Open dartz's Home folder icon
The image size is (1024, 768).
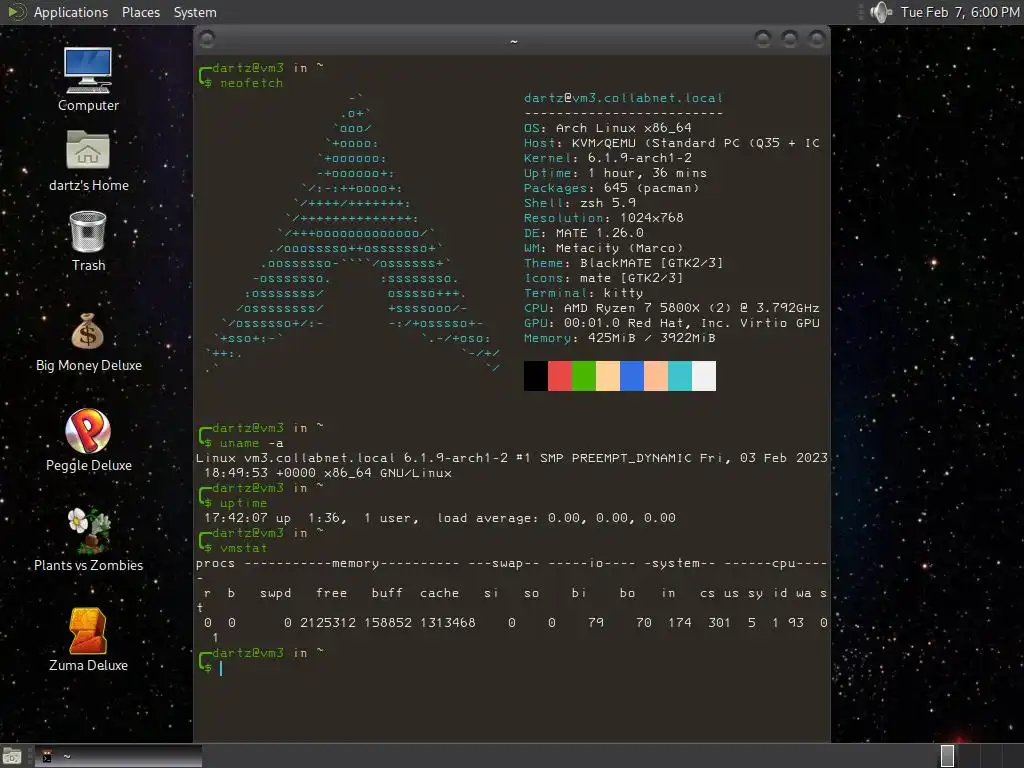[88, 160]
